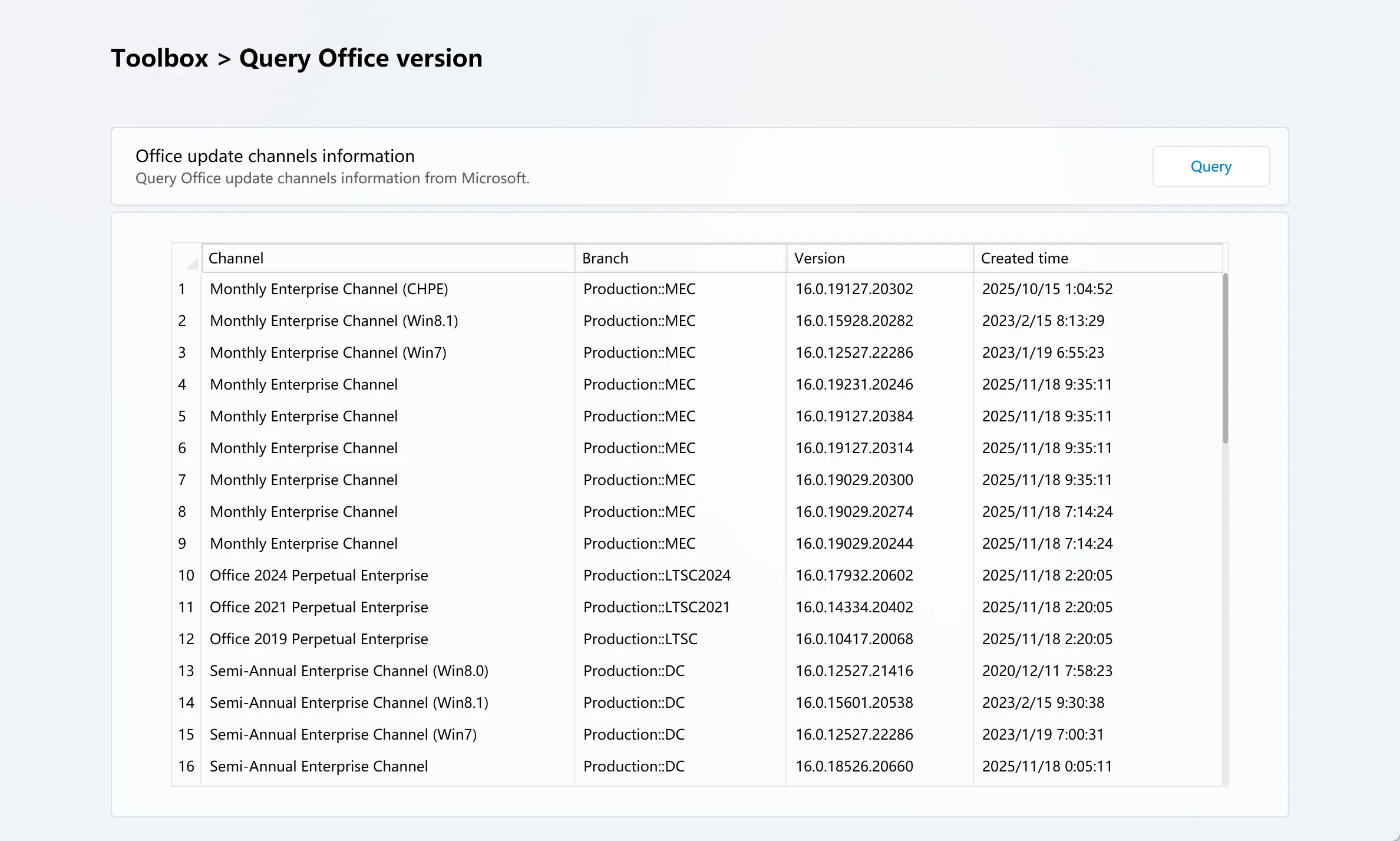Click the Production::LTSC2021 branch cell

(656, 607)
